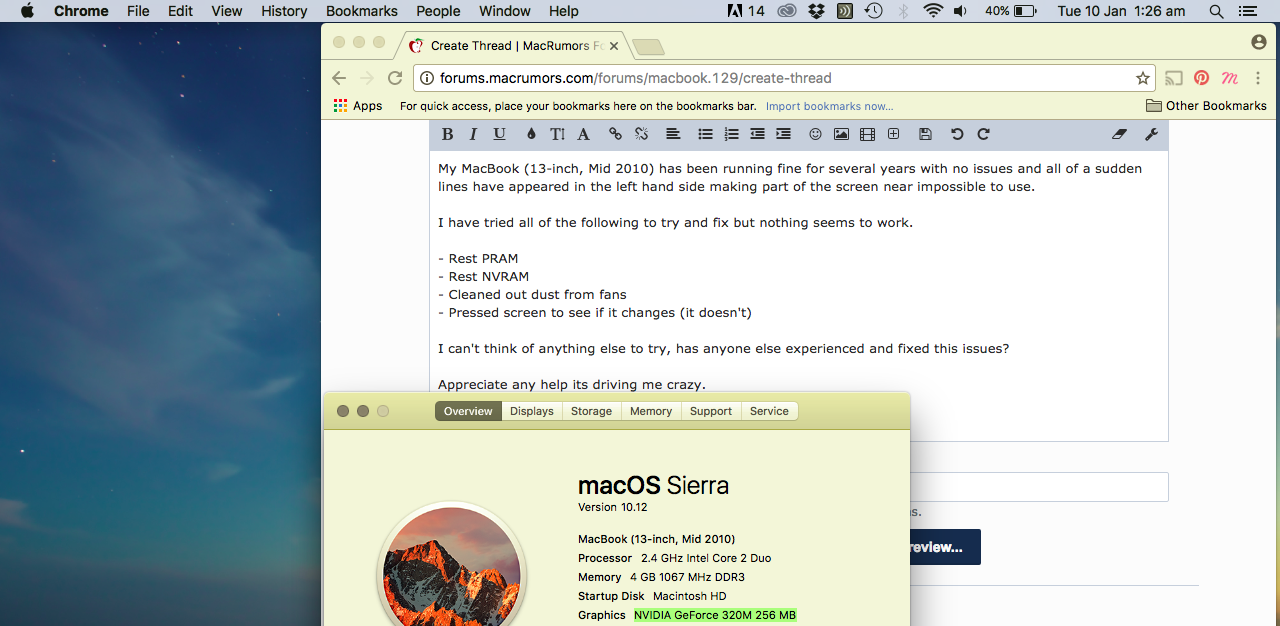This screenshot has width=1280, height=626.
Task: Open the pink M extension icon
Action: click(x=1230, y=78)
